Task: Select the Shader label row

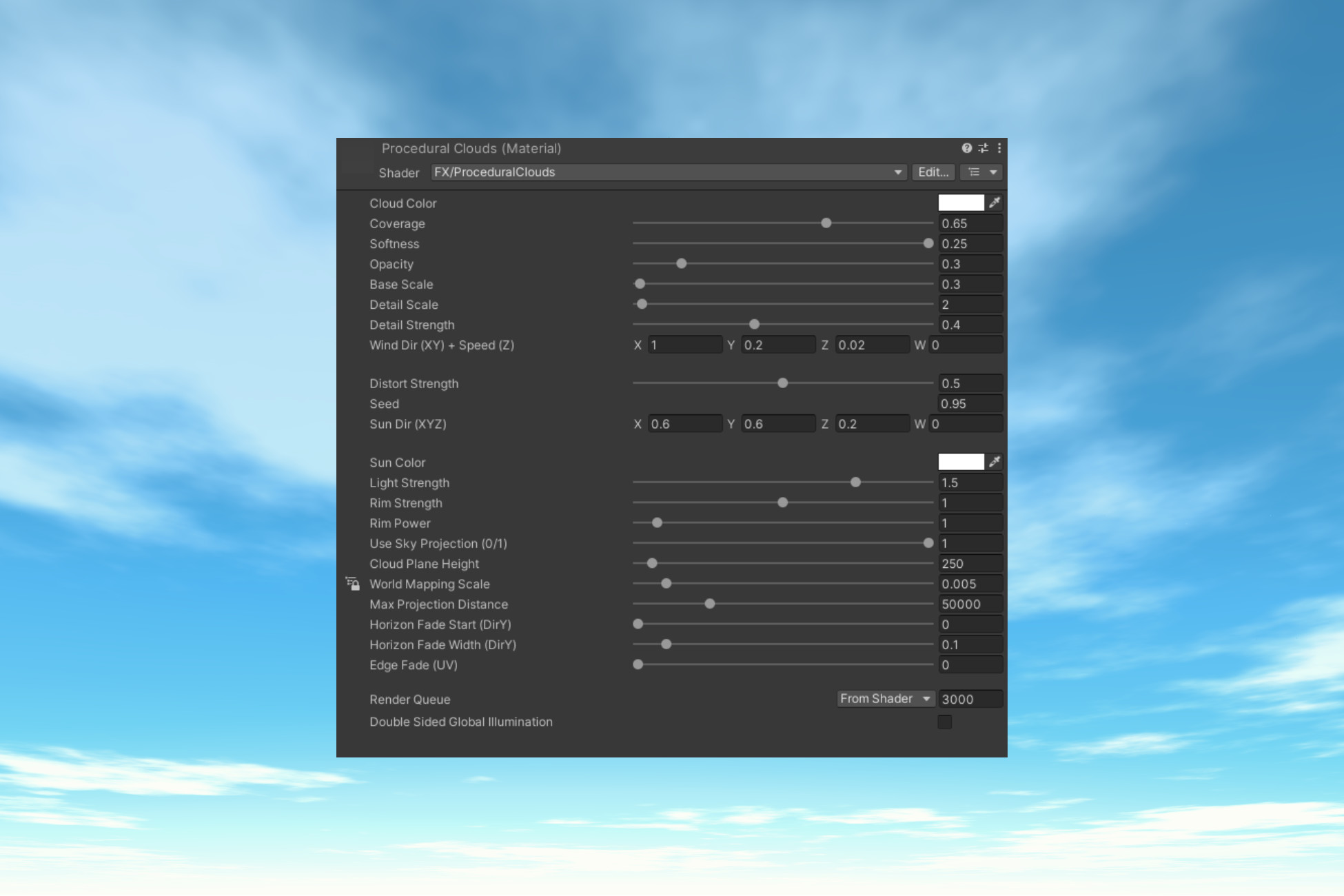Action: tap(399, 173)
